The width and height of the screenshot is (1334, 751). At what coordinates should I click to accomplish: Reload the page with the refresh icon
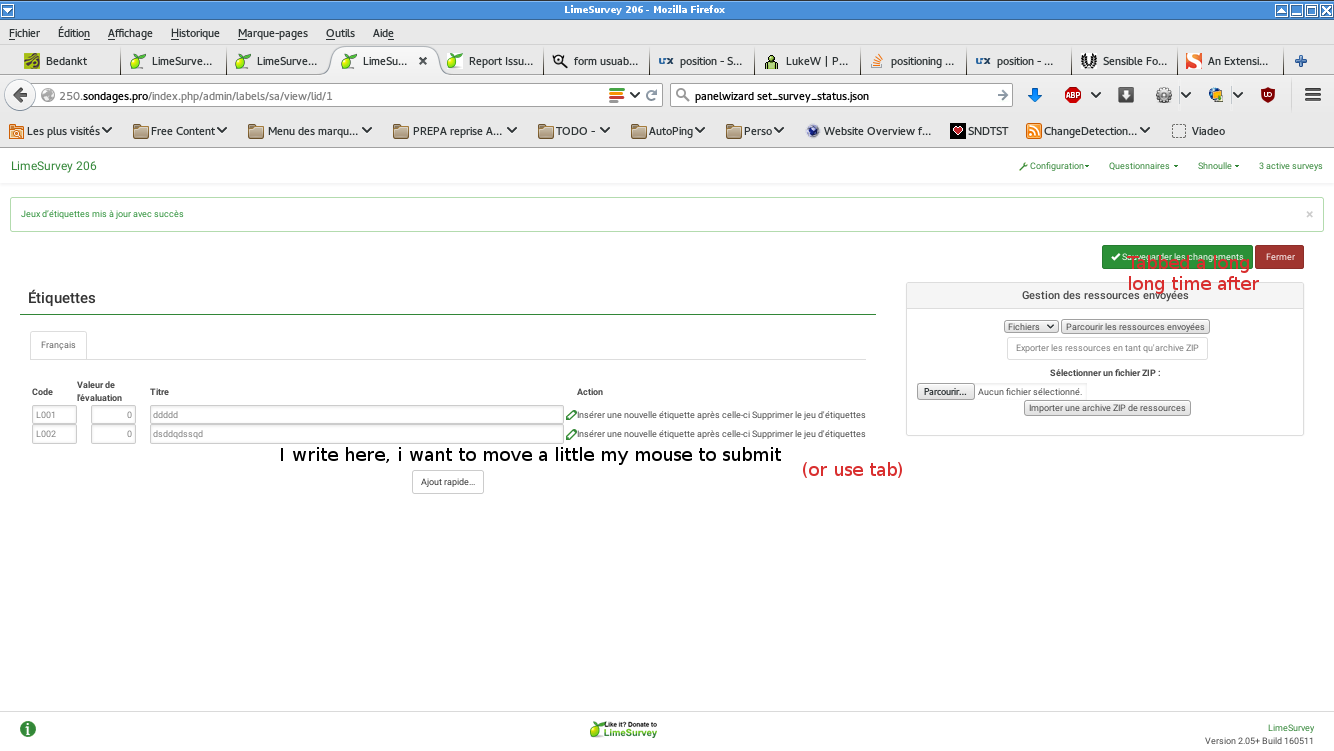tap(652, 96)
